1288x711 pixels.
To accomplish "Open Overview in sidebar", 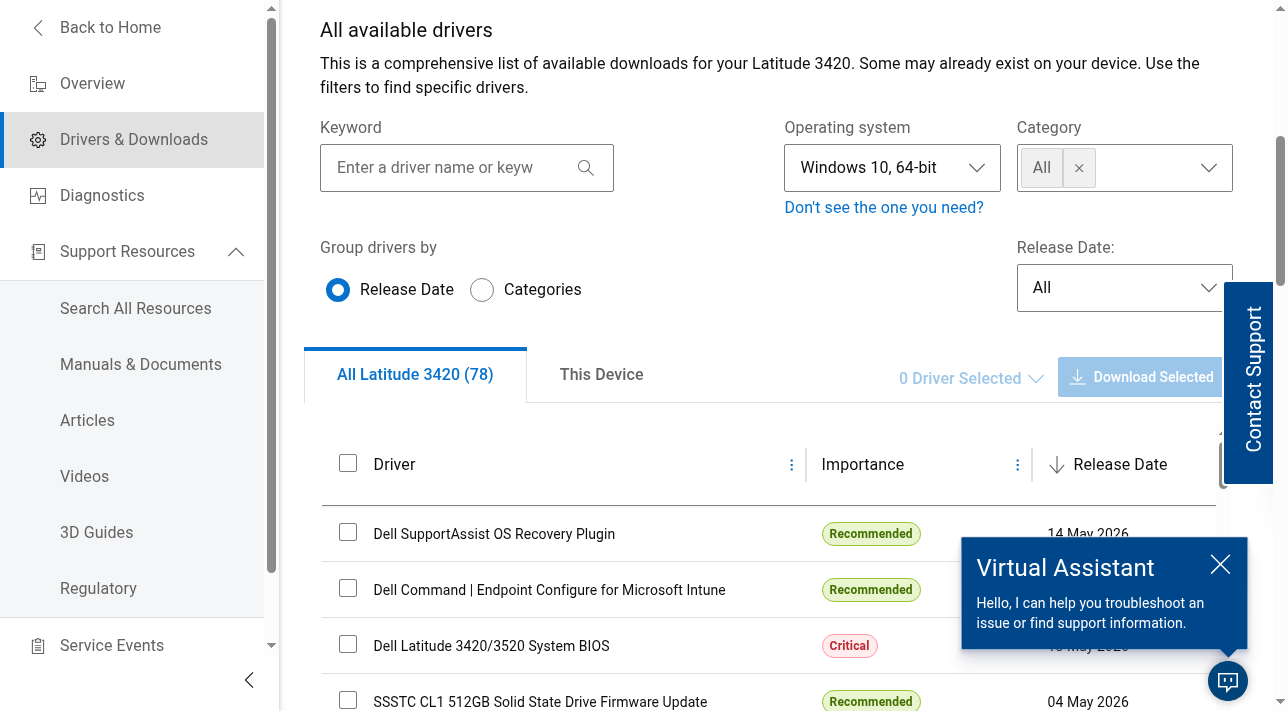I will click(x=132, y=84).
